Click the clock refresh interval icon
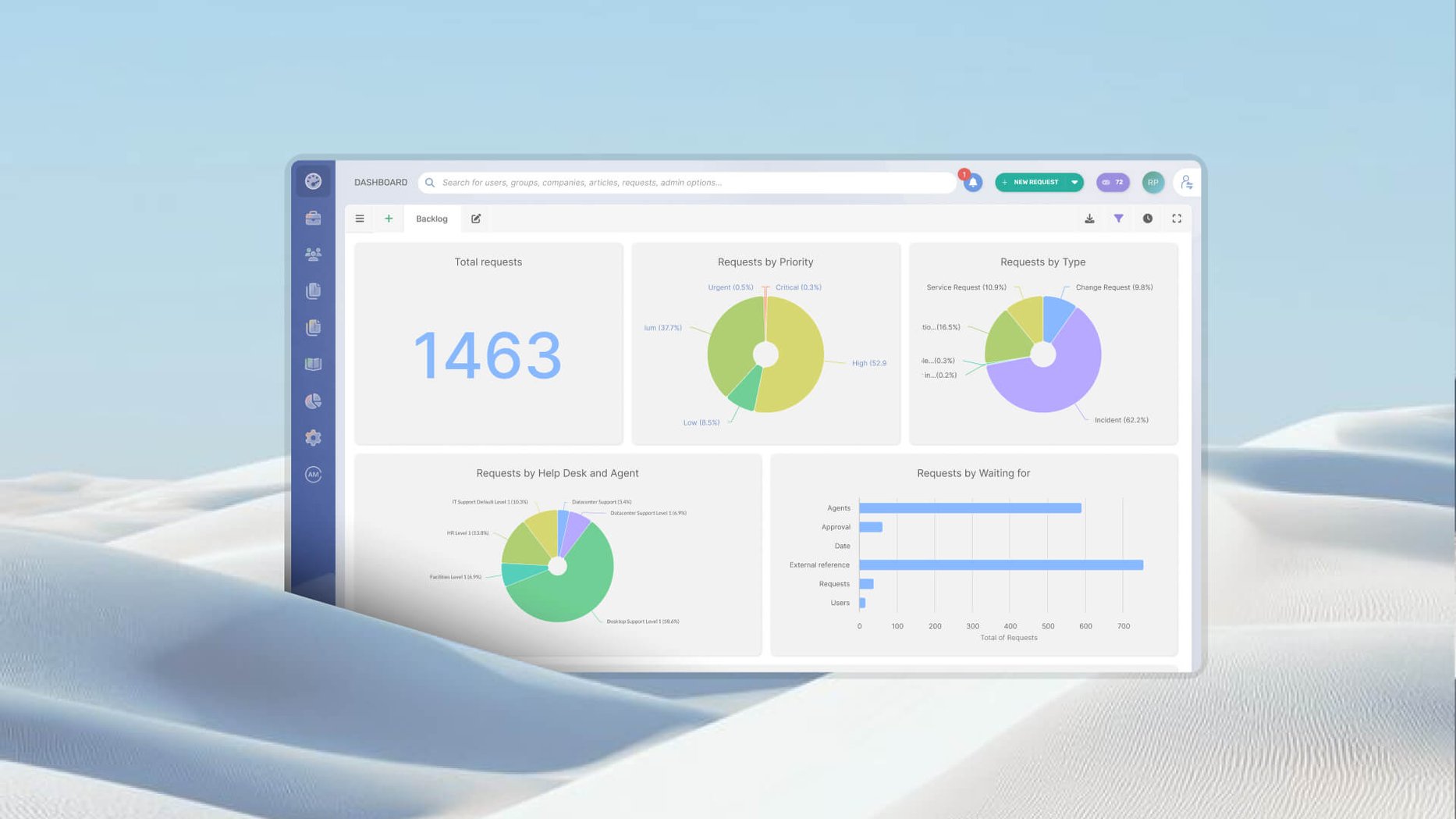The height and width of the screenshot is (819, 1456). (1147, 219)
